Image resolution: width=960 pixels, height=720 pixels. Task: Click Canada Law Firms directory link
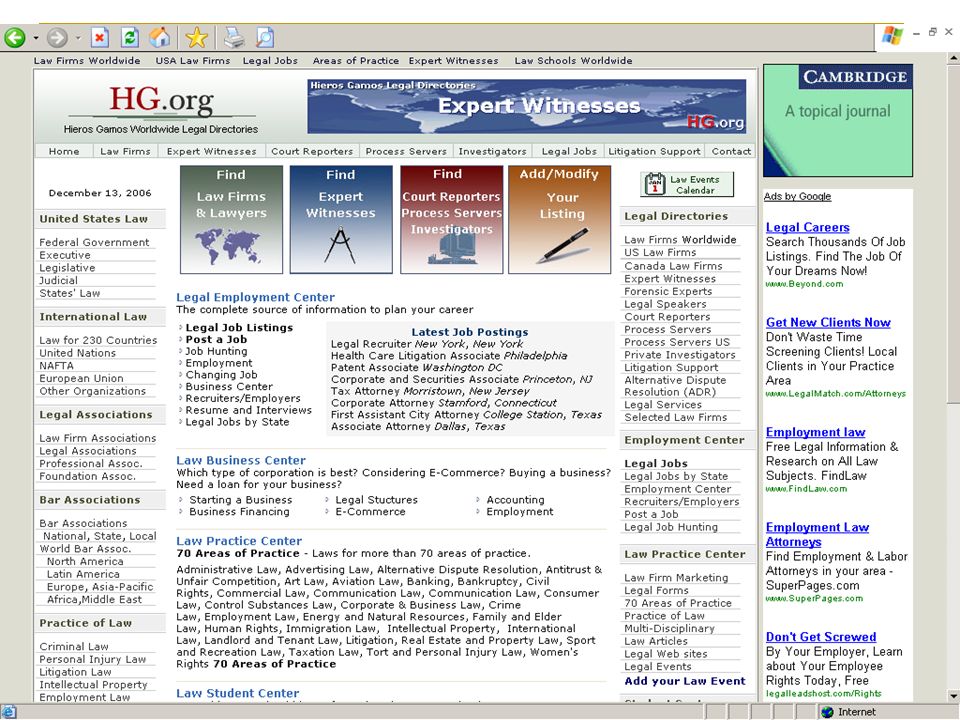pyautogui.click(x=673, y=266)
